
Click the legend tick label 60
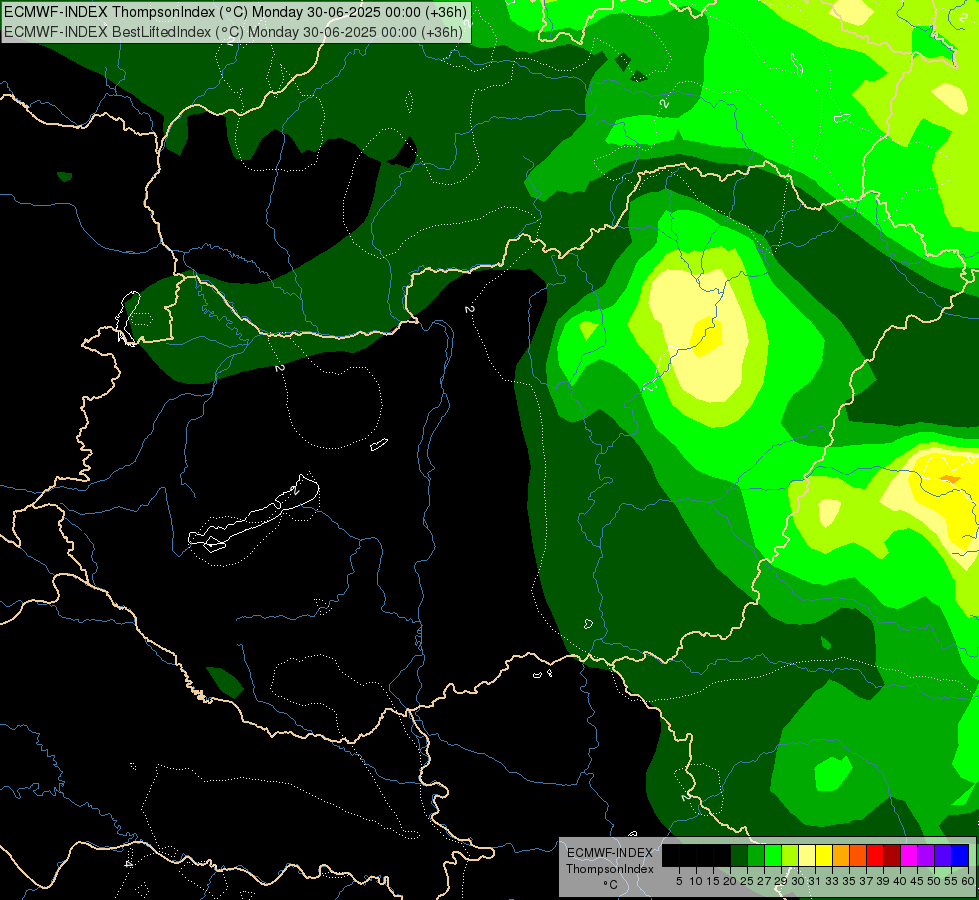[x=968, y=881]
